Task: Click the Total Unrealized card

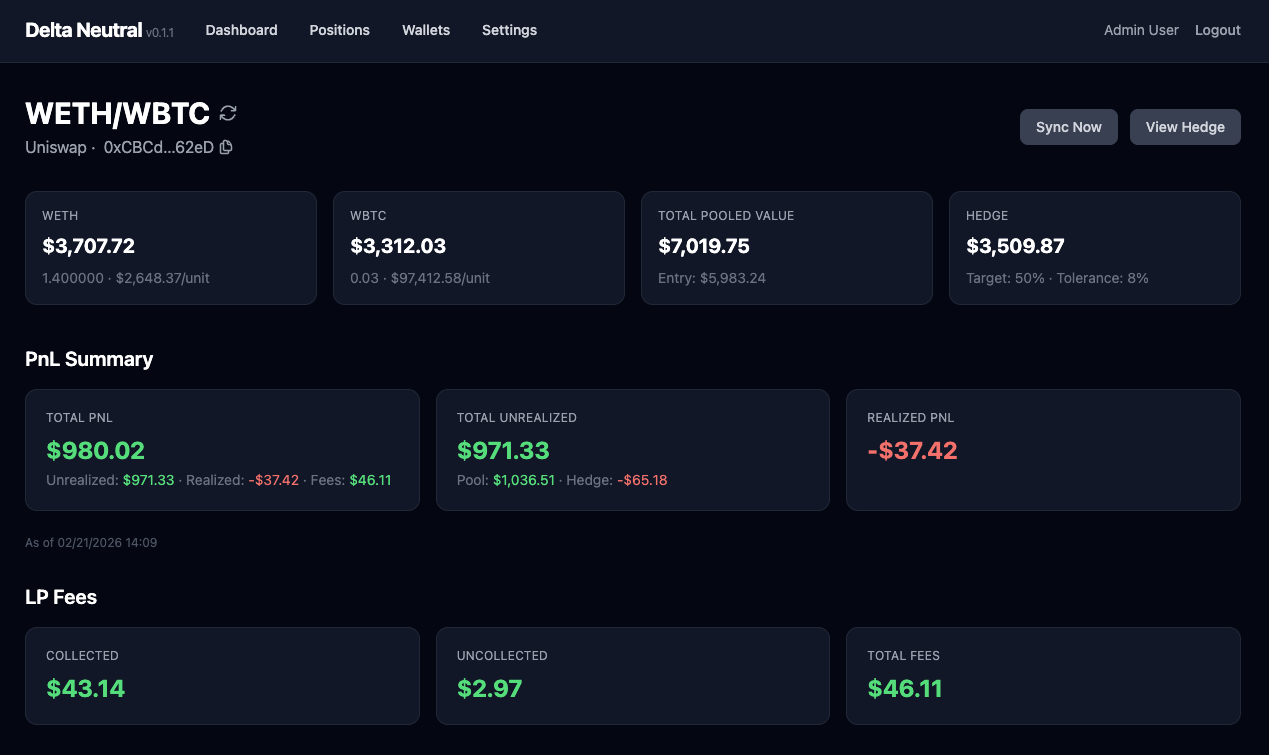Action: click(x=632, y=450)
